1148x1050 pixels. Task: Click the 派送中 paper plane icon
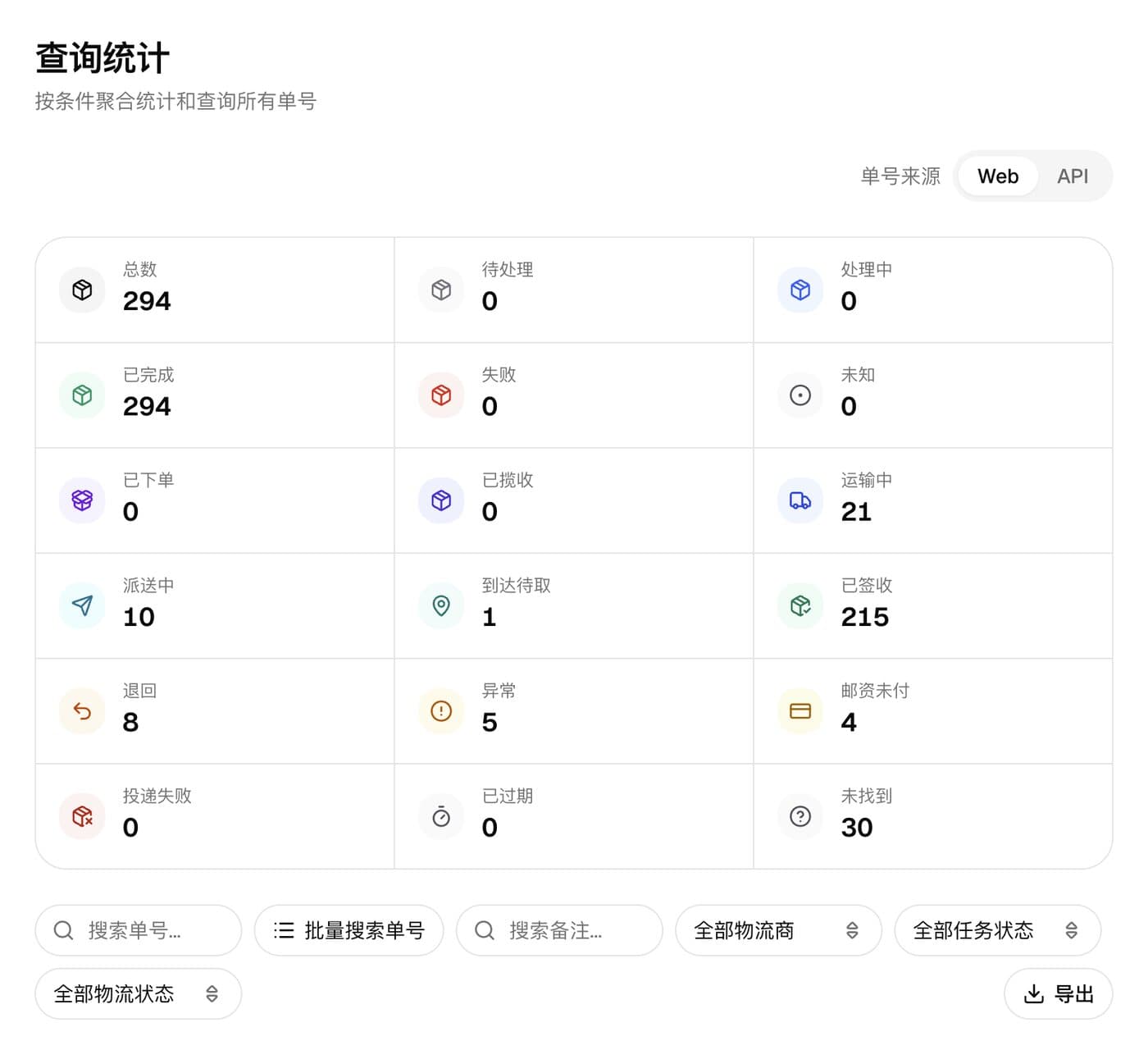point(82,605)
